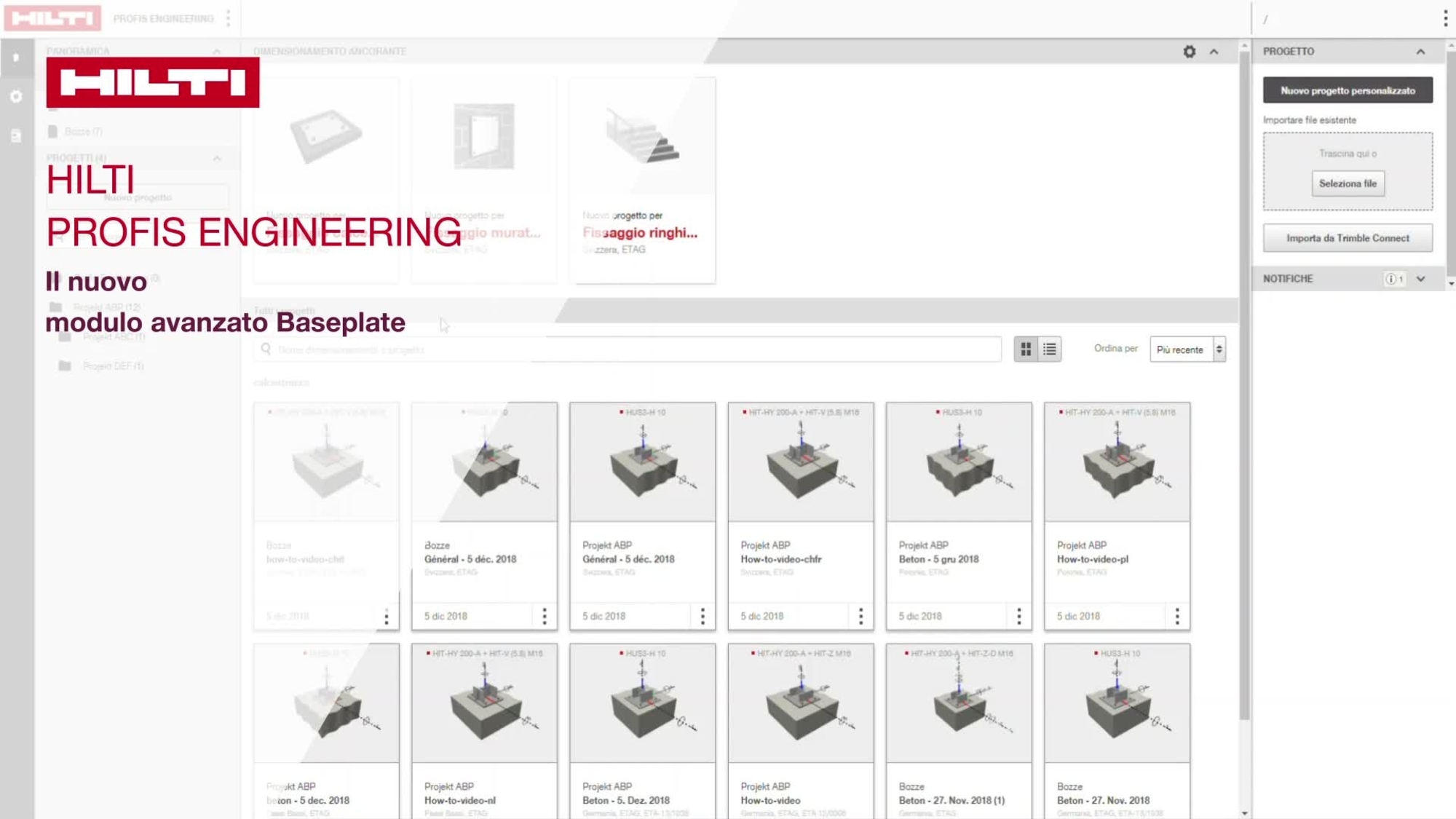Screen dimensions: 1456x819
Task: Select Projekt DEF folder in navigation
Action: [102, 365]
